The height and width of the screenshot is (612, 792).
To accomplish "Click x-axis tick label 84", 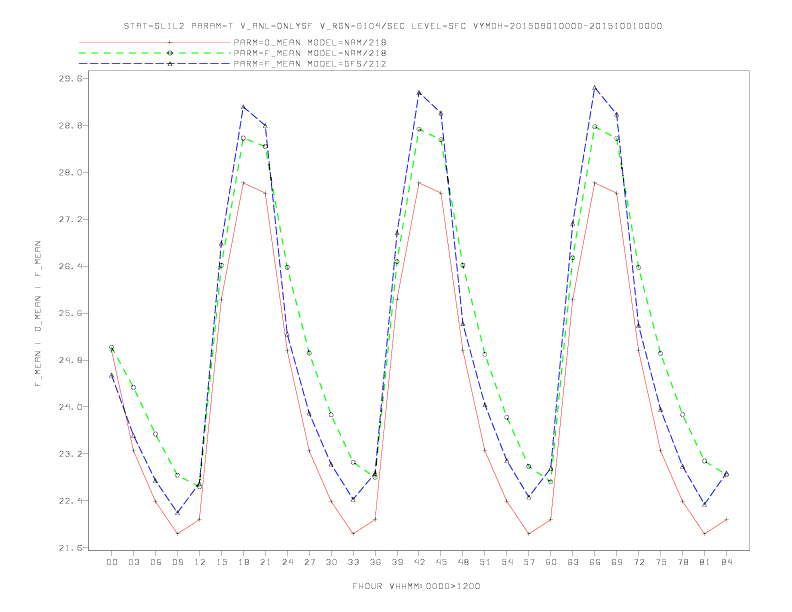I will [727, 562].
